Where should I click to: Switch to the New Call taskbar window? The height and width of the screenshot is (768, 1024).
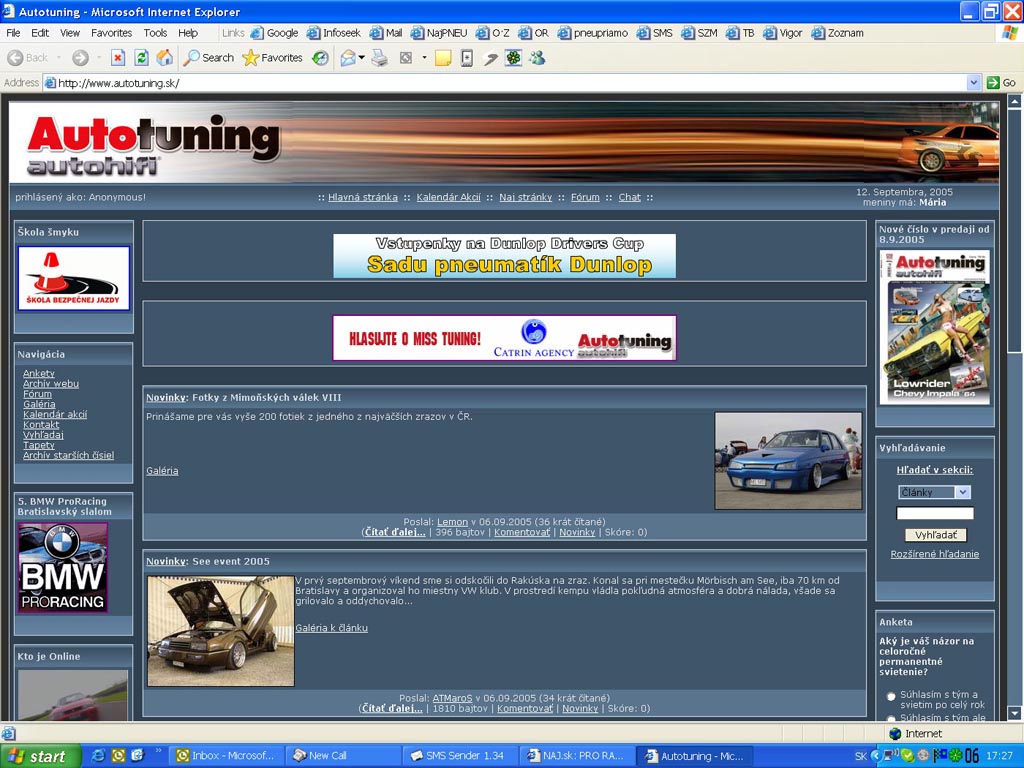343,756
